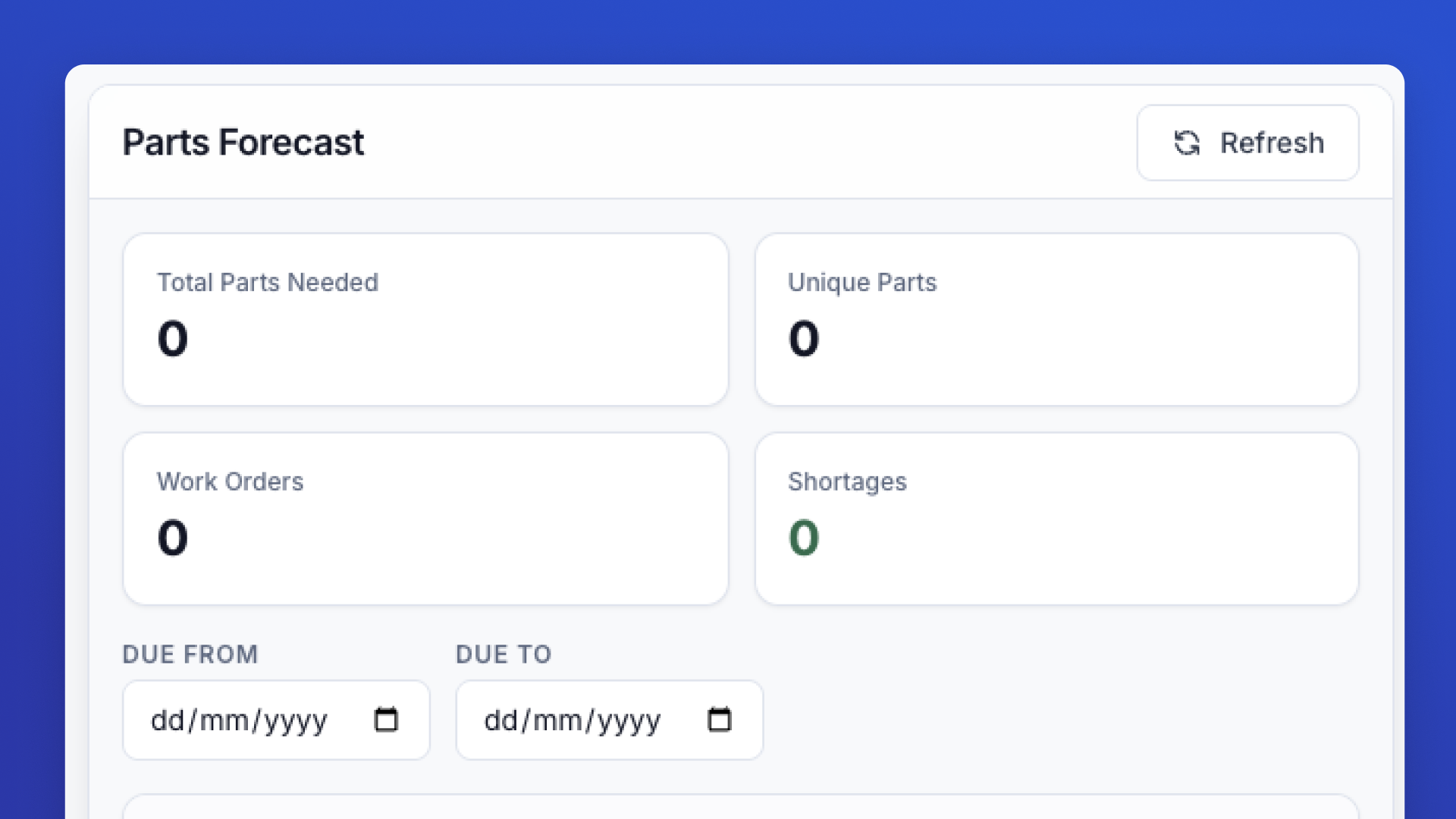Click the DUE TO label

503,654
